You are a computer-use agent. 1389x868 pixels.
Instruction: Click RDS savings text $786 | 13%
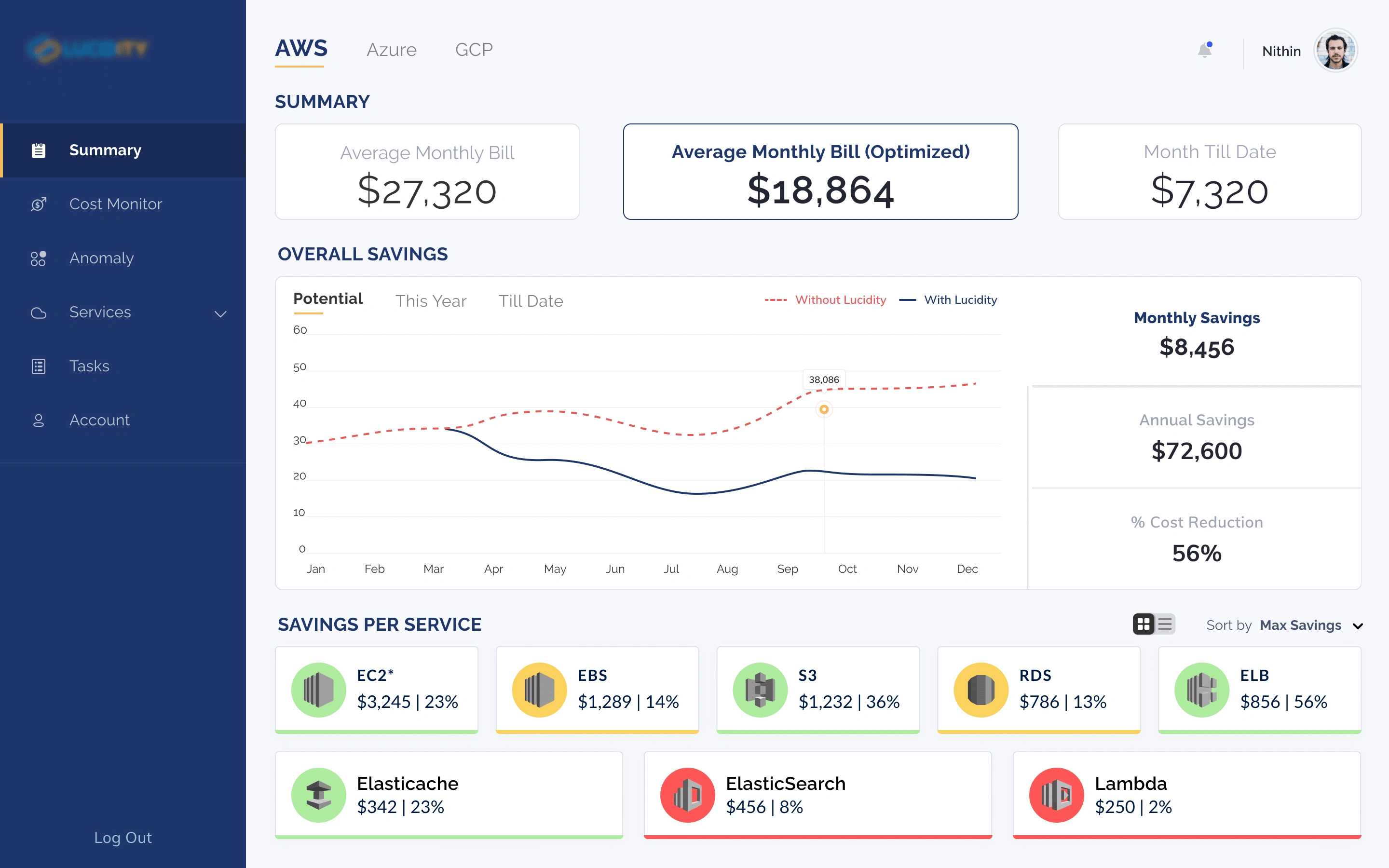(x=1062, y=702)
